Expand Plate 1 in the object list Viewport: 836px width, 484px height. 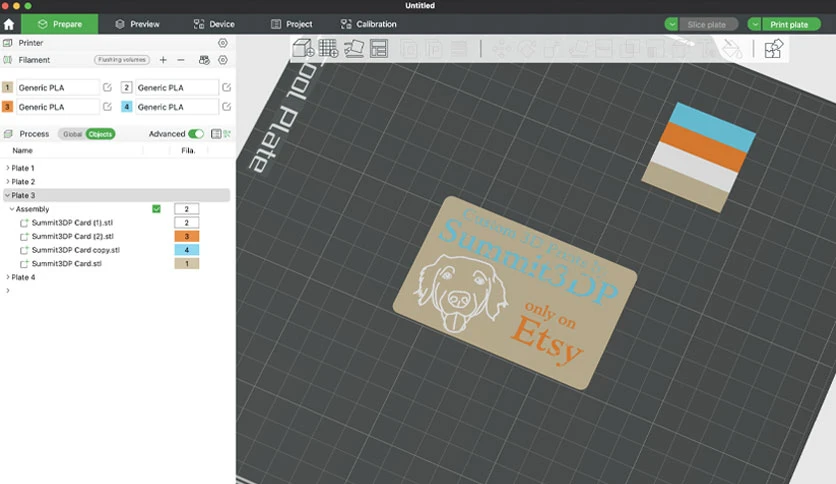(7, 168)
